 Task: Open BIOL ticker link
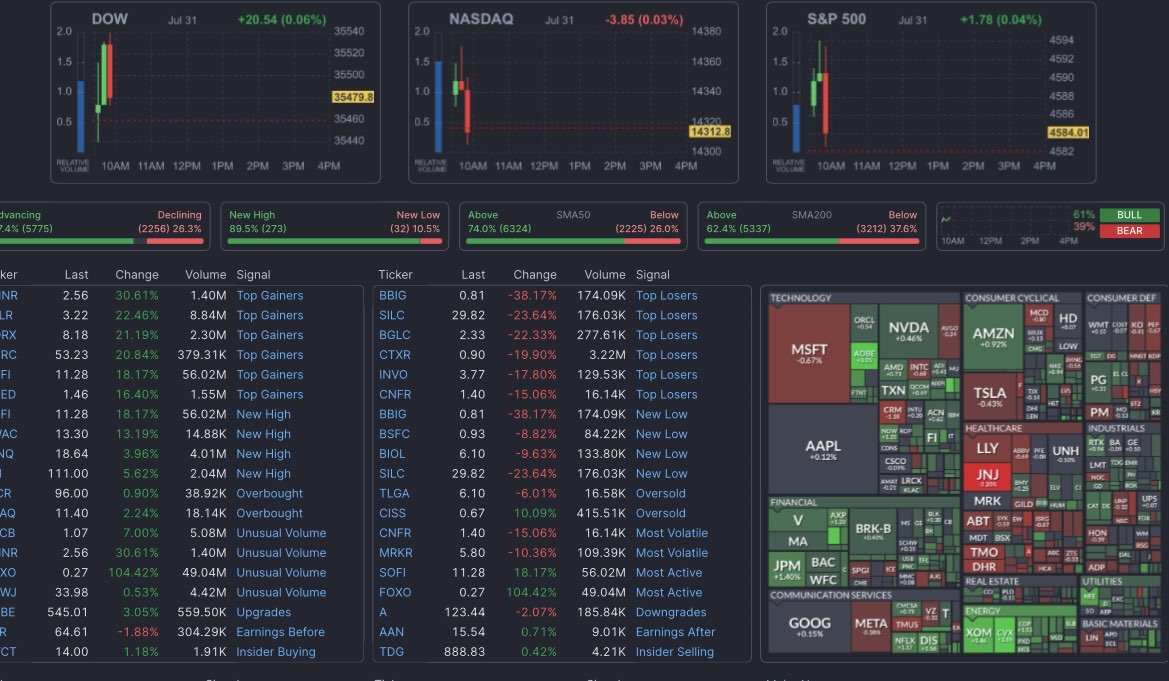coord(391,454)
